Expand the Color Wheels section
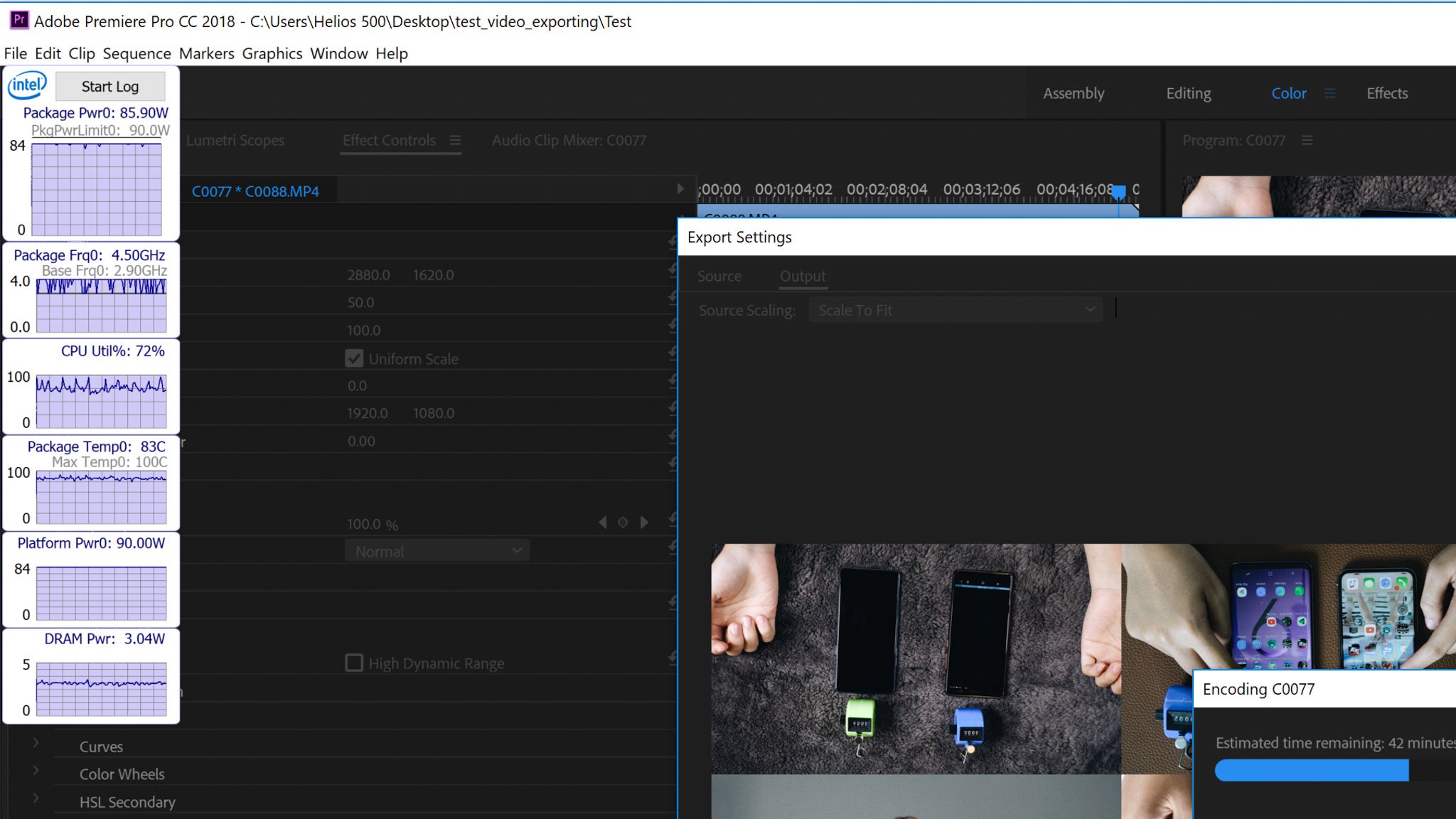 [36, 771]
